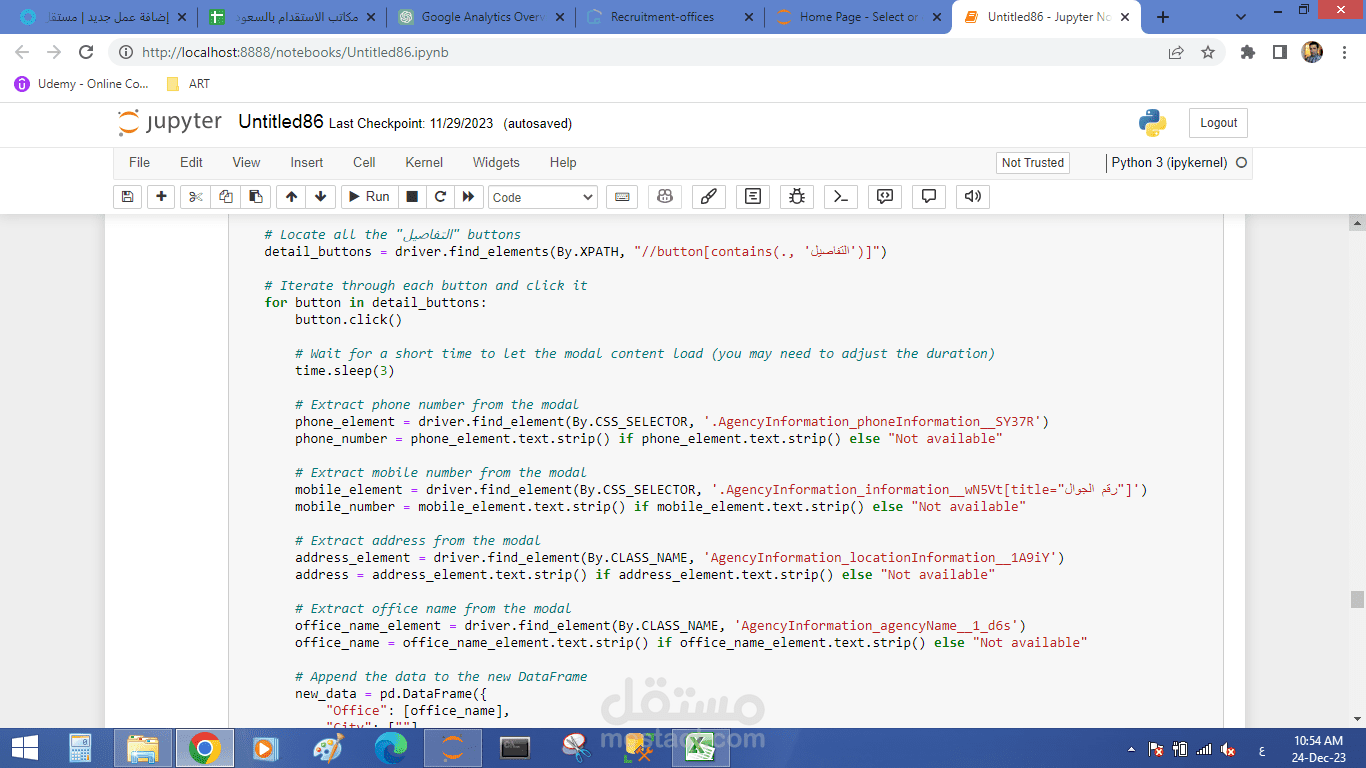Restart kernel and run all with fast-forward icon
The image size is (1366, 768).
(x=468, y=197)
